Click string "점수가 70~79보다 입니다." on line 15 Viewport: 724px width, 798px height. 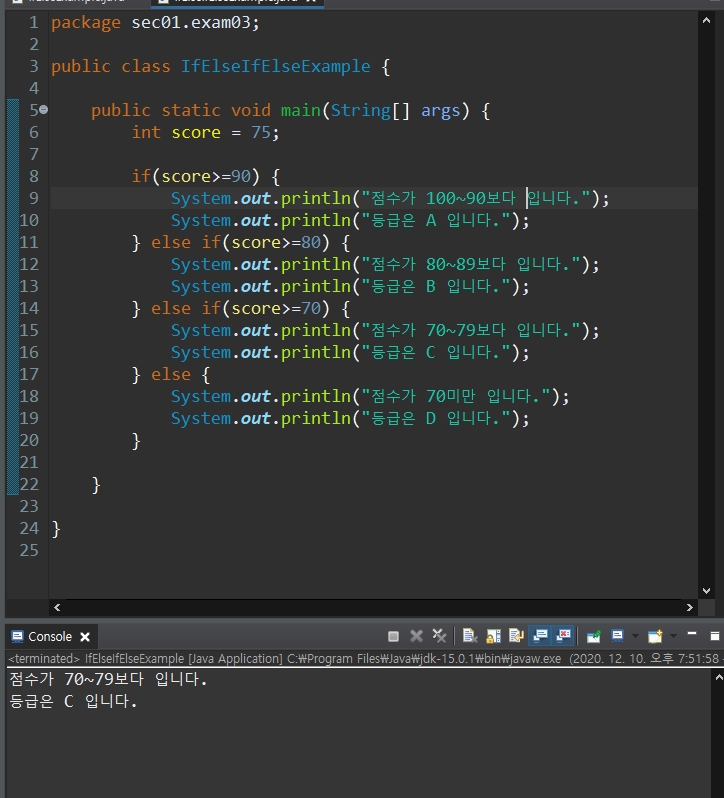click(x=471, y=330)
